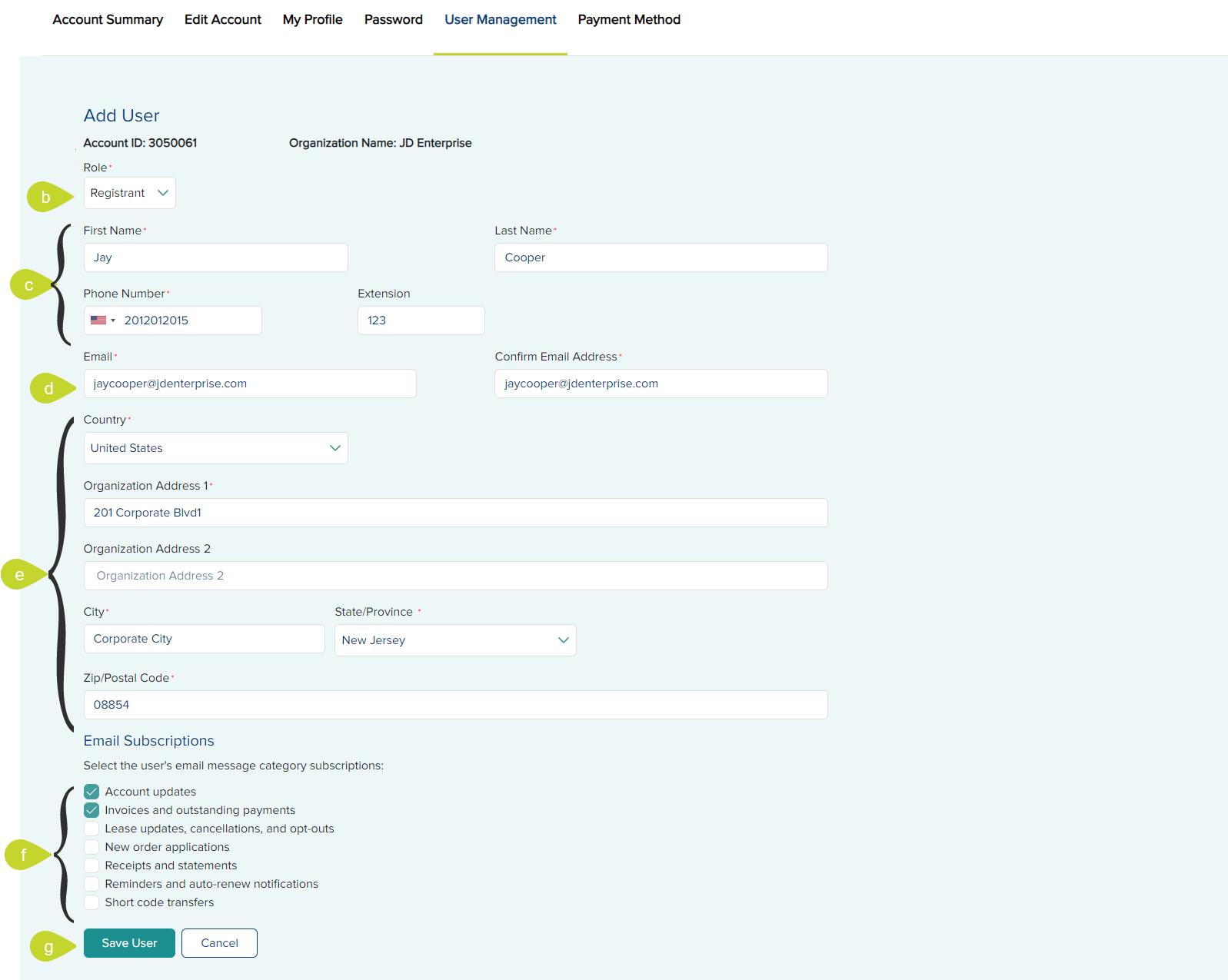Click the US flag country code selector

tap(102, 321)
